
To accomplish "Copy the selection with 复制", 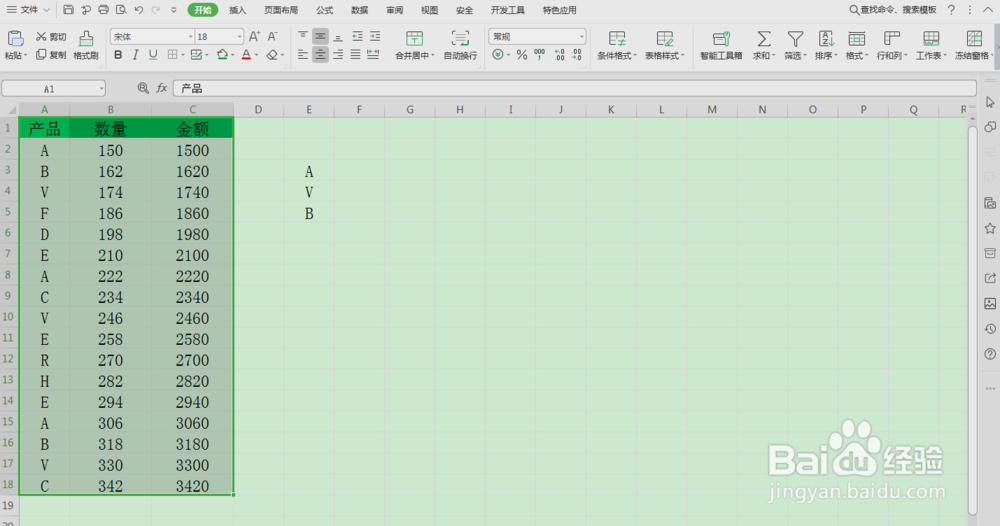I will point(51,55).
